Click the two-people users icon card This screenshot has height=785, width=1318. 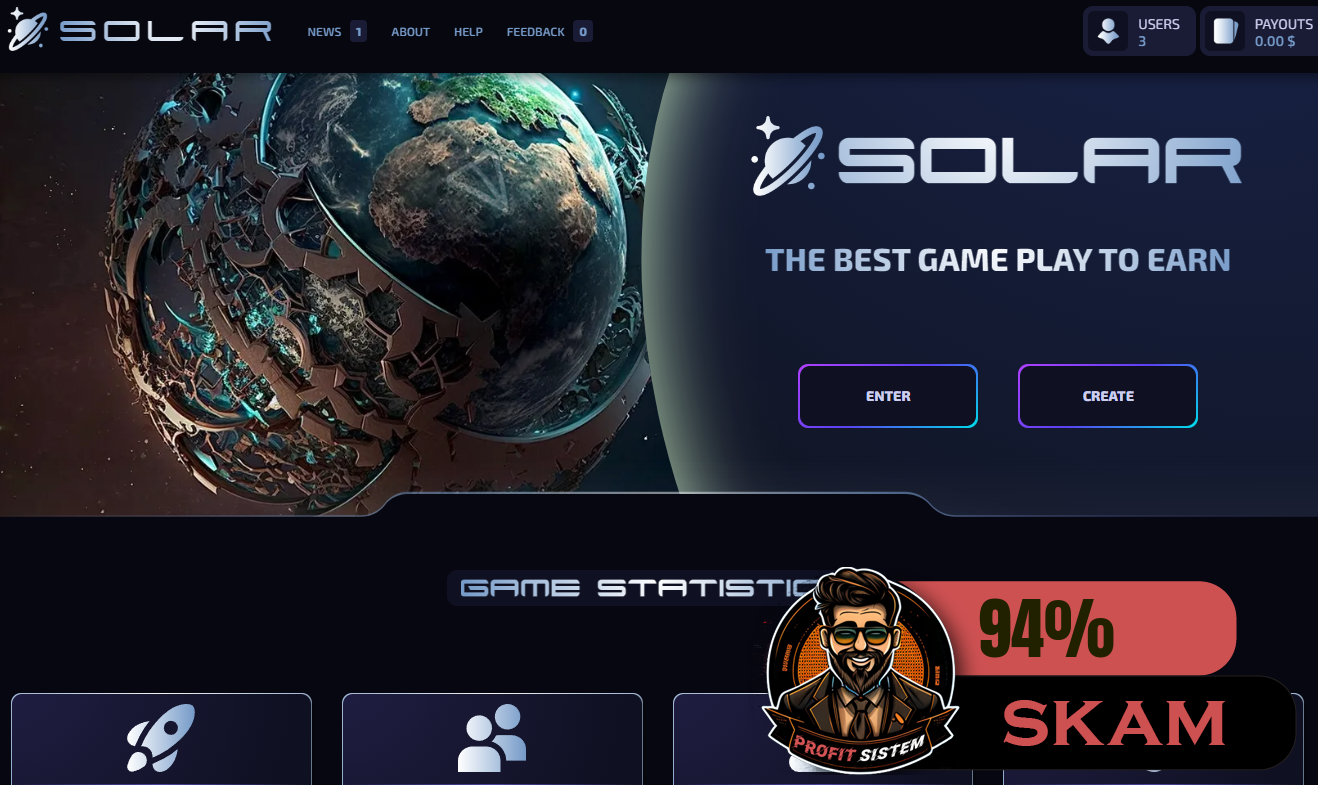point(492,738)
